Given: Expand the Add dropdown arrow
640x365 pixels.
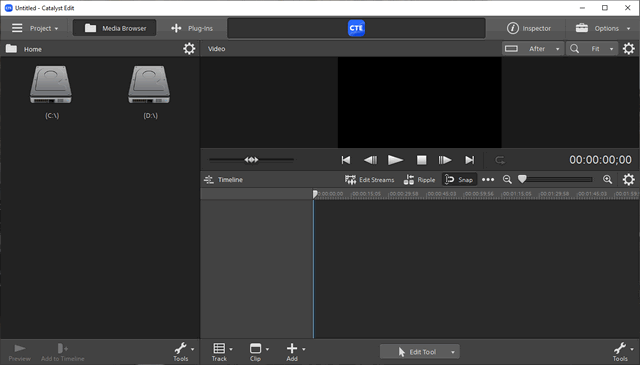Looking at the screenshot, I should click(x=303, y=349).
